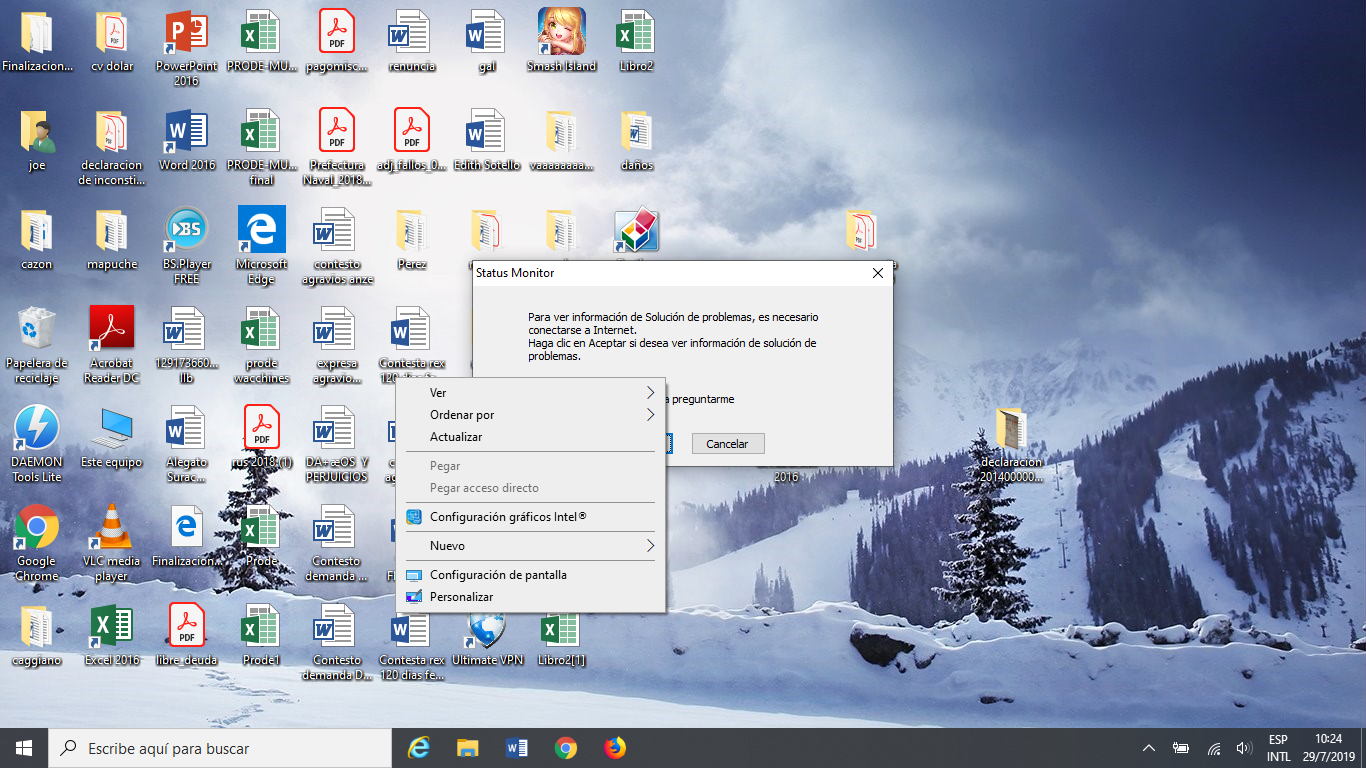Open File Explorer from the taskbar
The width and height of the screenshot is (1366, 768).
[x=467, y=748]
